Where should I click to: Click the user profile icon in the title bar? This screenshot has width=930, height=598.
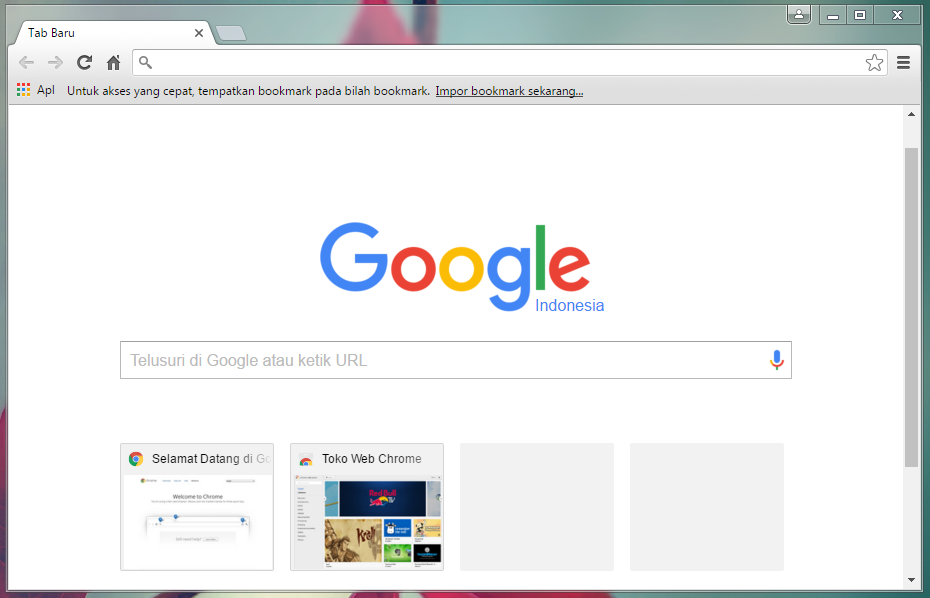799,15
